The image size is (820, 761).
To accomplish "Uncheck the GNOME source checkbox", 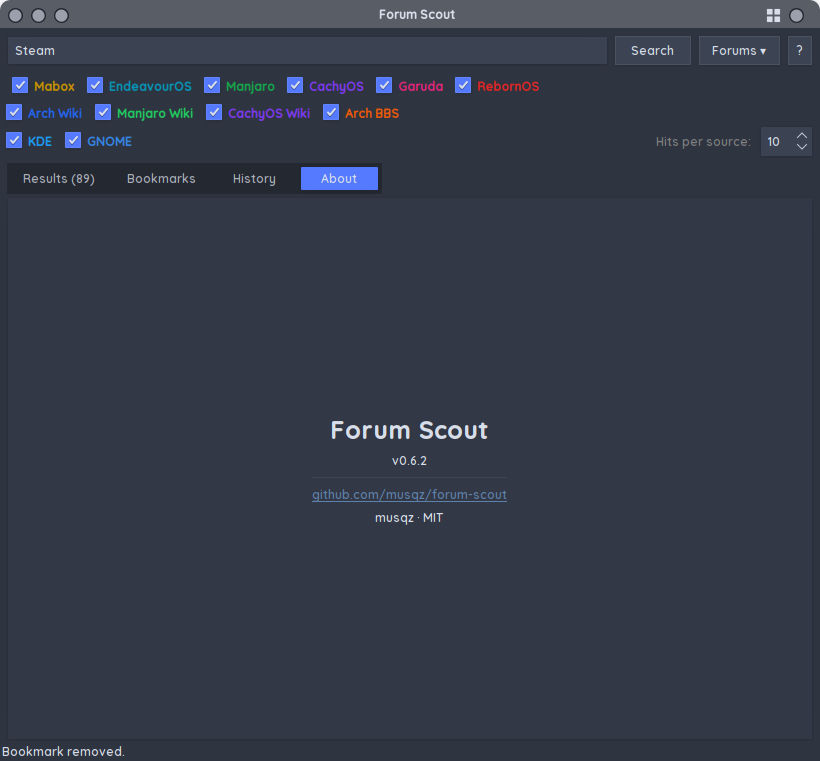I will coord(73,141).
